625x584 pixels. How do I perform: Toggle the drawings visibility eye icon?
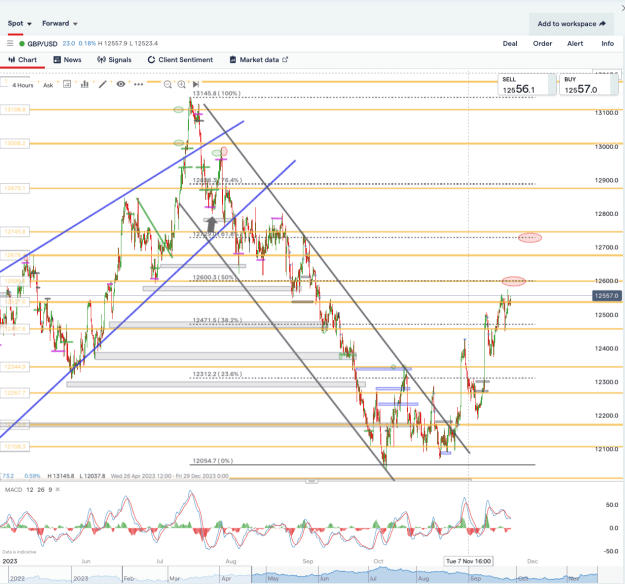121,84
